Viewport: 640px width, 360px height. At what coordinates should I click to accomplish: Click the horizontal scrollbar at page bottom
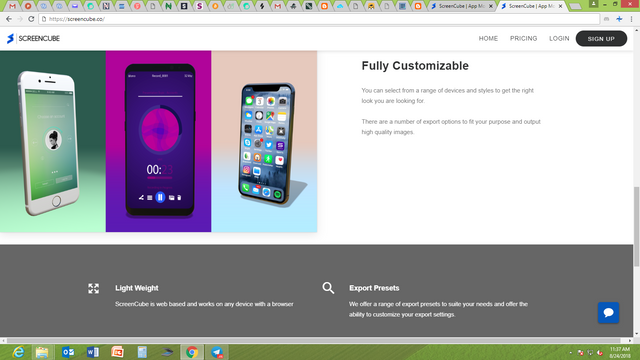coord(314,340)
